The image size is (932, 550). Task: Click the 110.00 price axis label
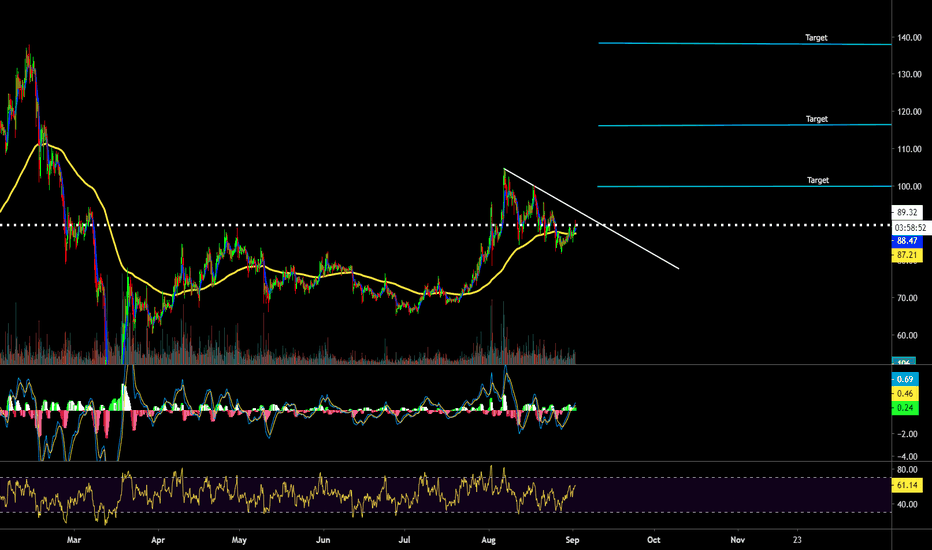909,149
